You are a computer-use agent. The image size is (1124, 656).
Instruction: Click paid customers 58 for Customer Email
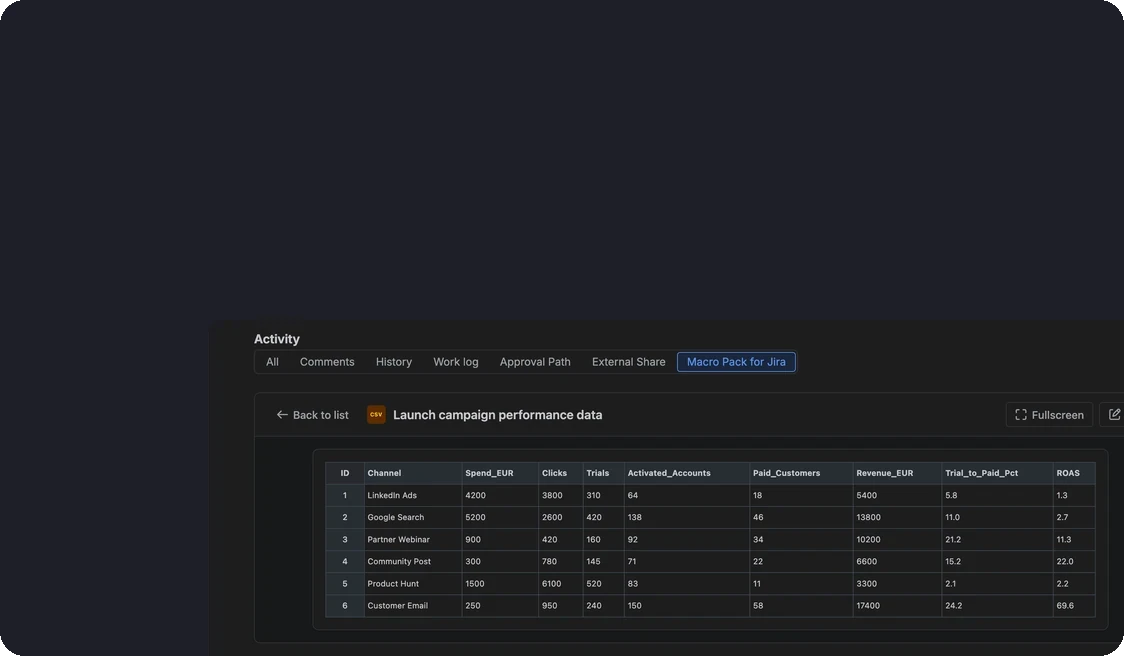801,606
